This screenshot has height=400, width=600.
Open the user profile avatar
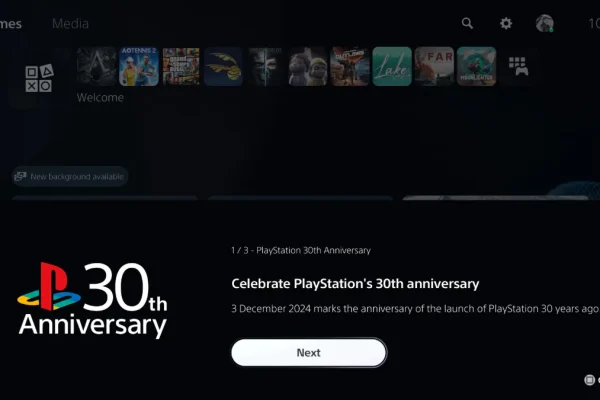pyautogui.click(x=545, y=23)
